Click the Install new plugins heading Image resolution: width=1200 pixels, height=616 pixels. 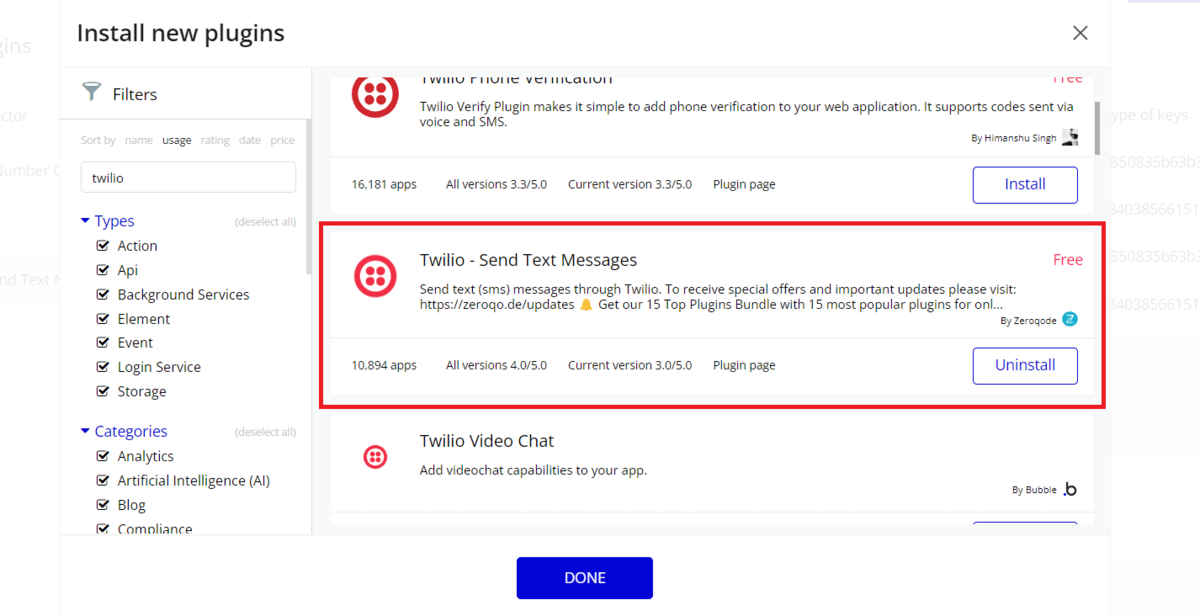[x=181, y=33]
